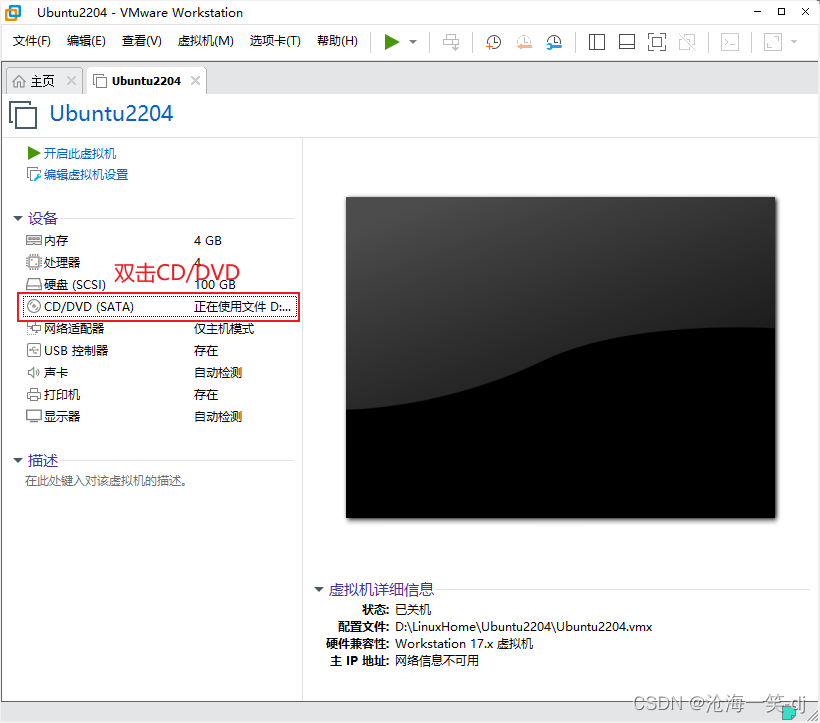820x723 pixels.
Task: Click the description field to add text
Action: coord(106,481)
